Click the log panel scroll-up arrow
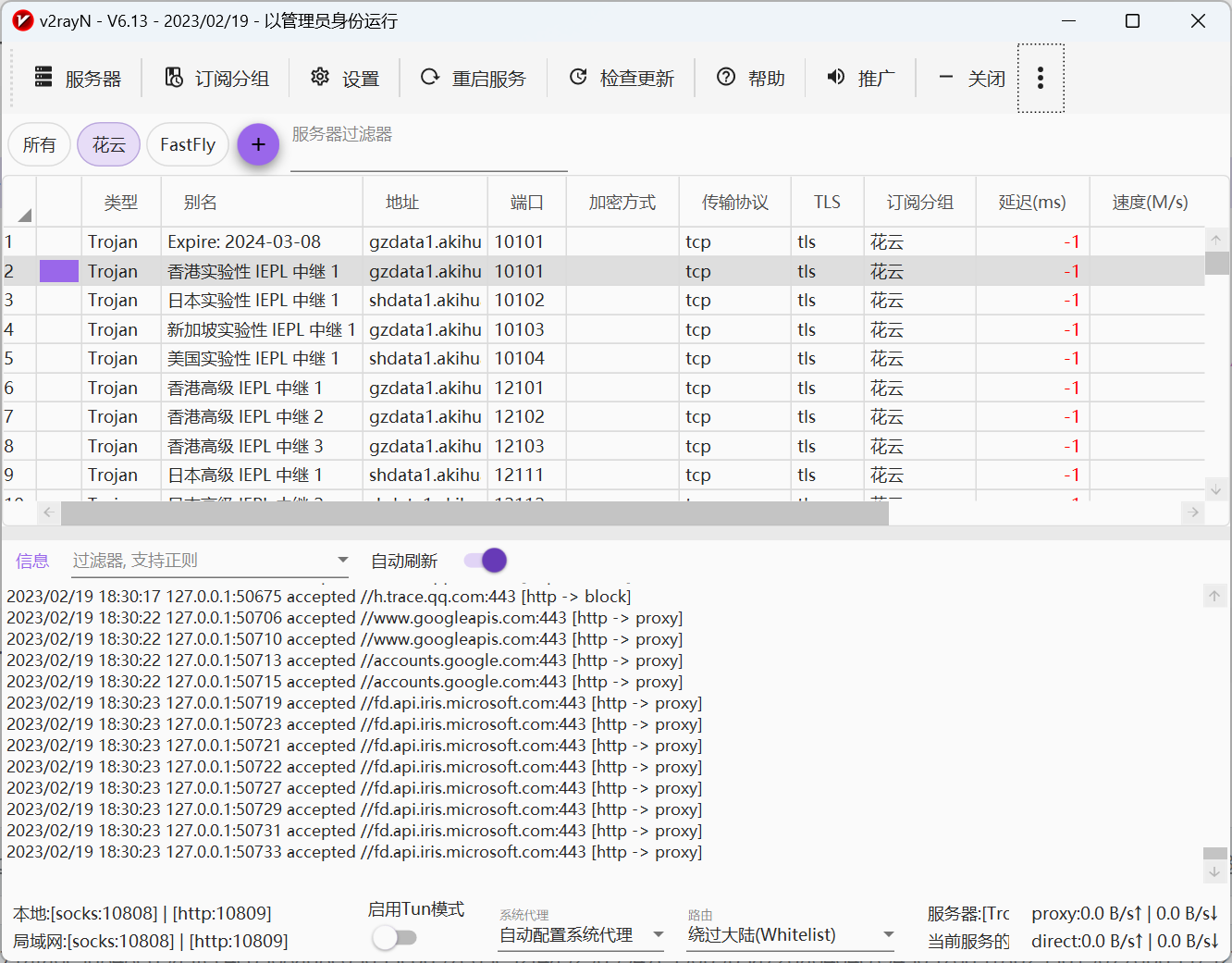Screen dimensions: 1232x963 coord(1214,596)
